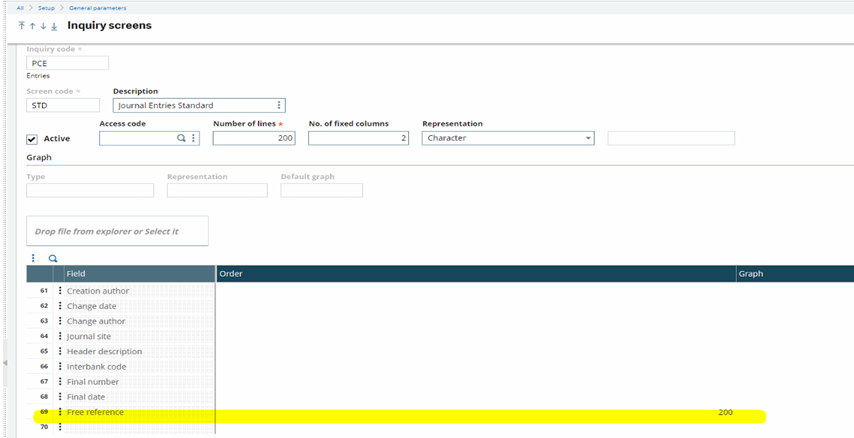Toggle the Active checkbox
Image resolution: width=854 pixels, height=438 pixels.
click(x=32, y=139)
